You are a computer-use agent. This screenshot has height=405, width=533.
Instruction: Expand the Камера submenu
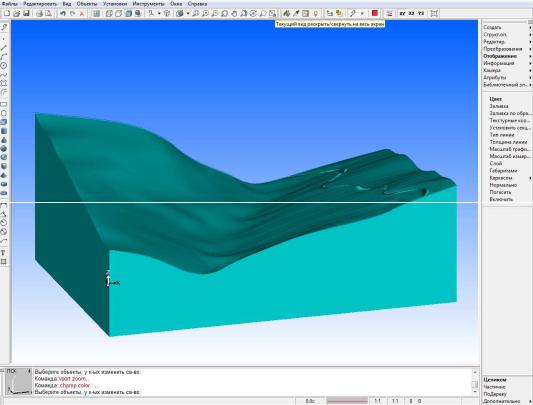coord(506,70)
